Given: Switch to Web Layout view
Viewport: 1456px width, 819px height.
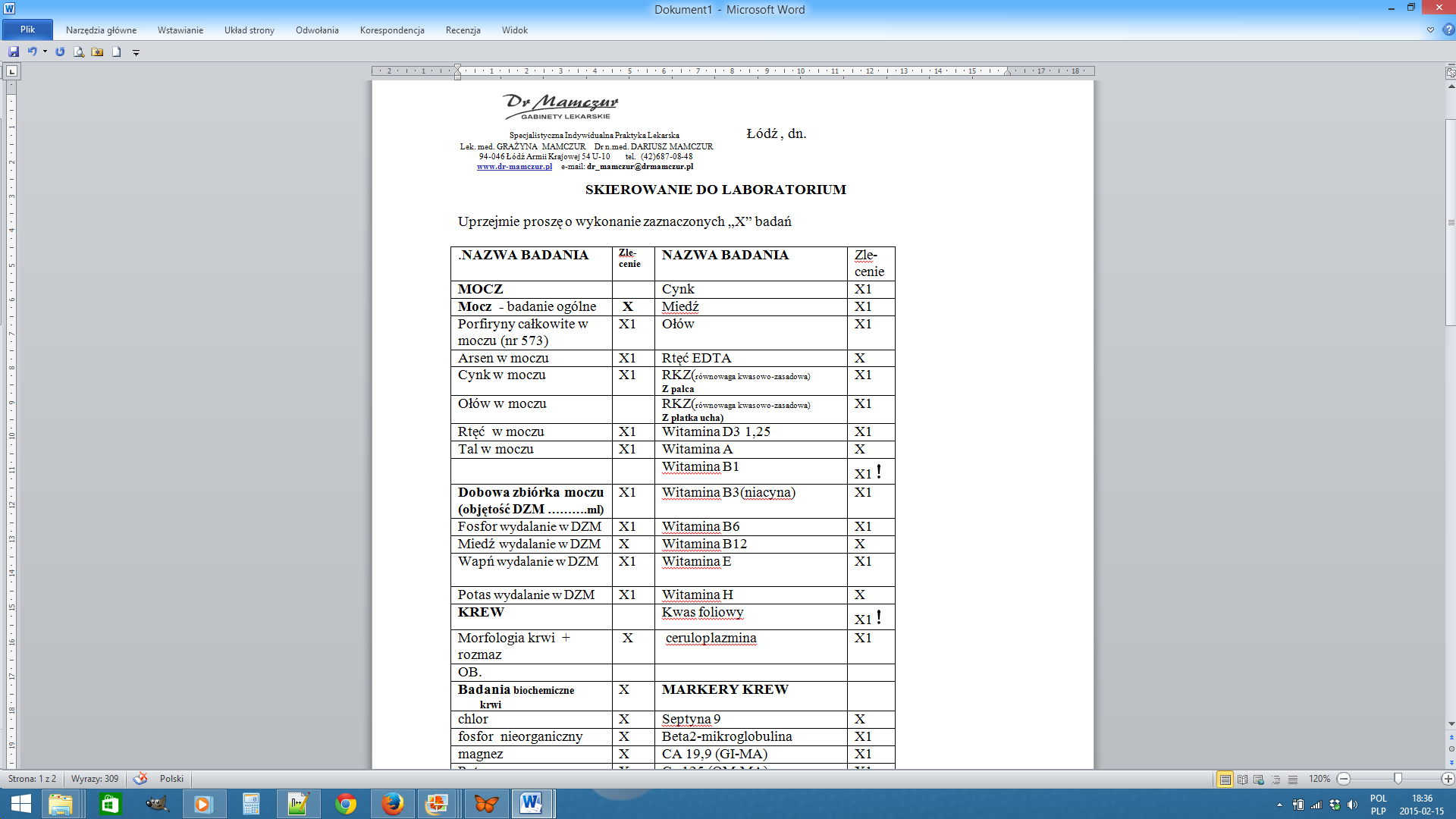Looking at the screenshot, I should click(x=1259, y=779).
